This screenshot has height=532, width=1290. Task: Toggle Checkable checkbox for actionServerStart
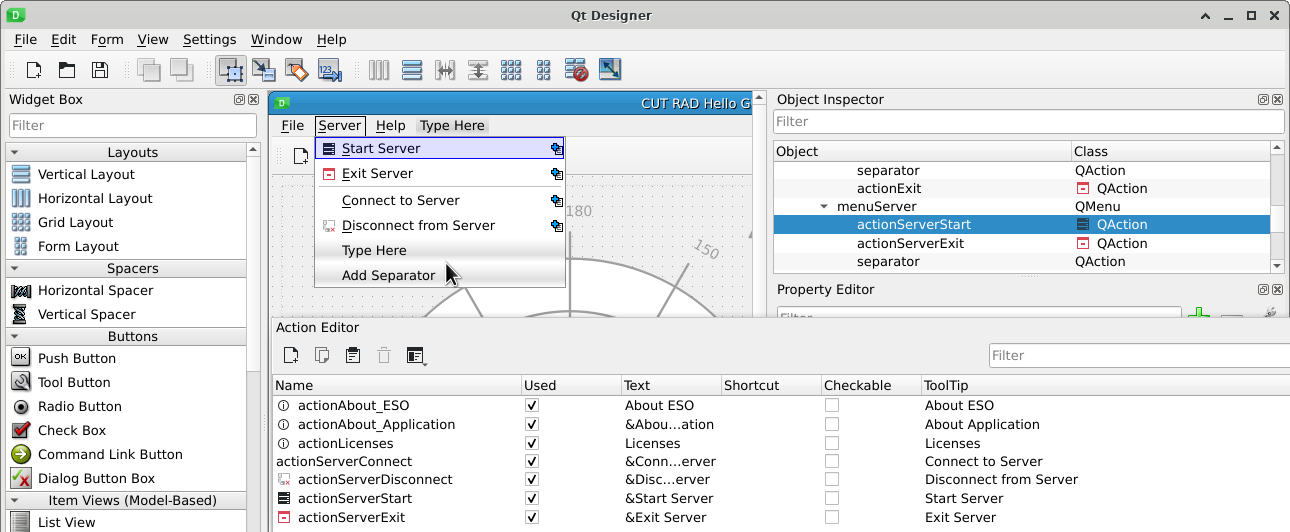[832, 498]
